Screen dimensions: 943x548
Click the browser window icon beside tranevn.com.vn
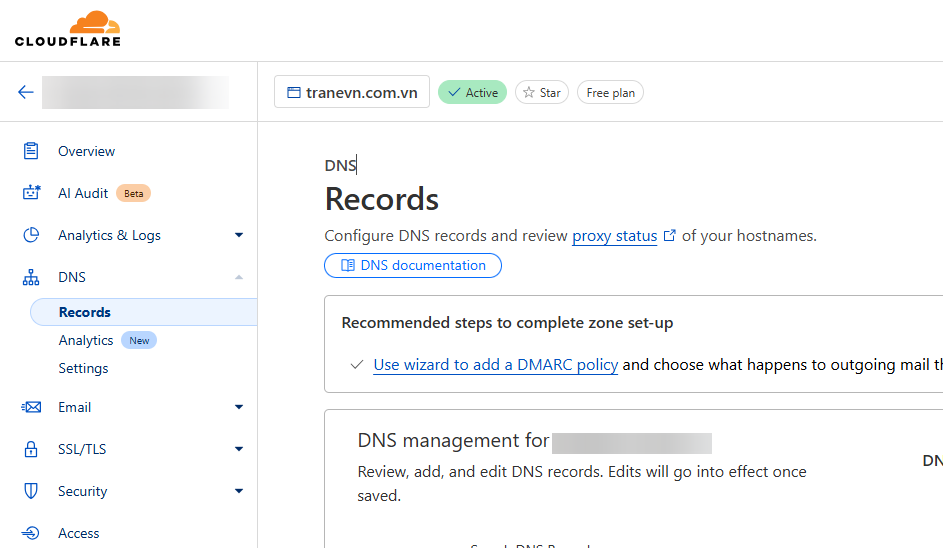[293, 93]
